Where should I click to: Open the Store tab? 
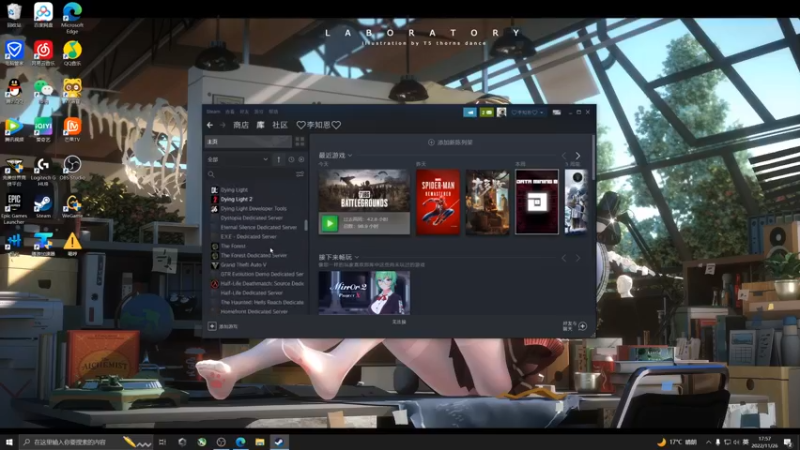pyautogui.click(x=241, y=125)
